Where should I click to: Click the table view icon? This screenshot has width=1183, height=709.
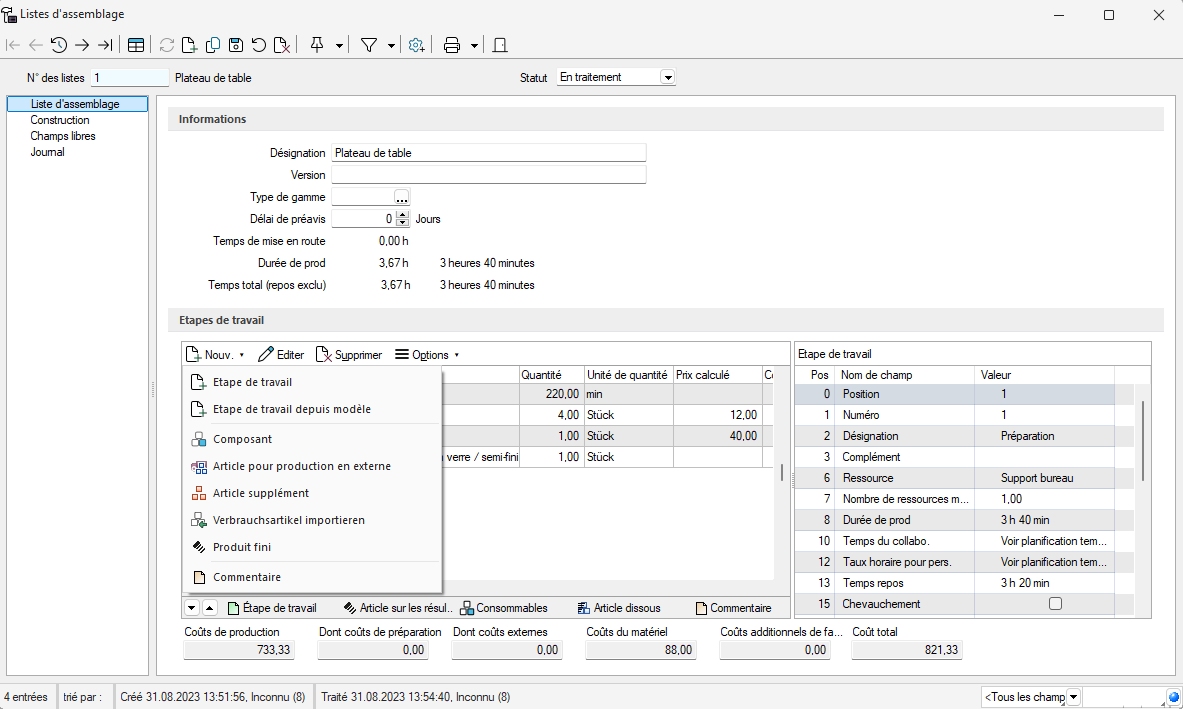click(x=135, y=45)
